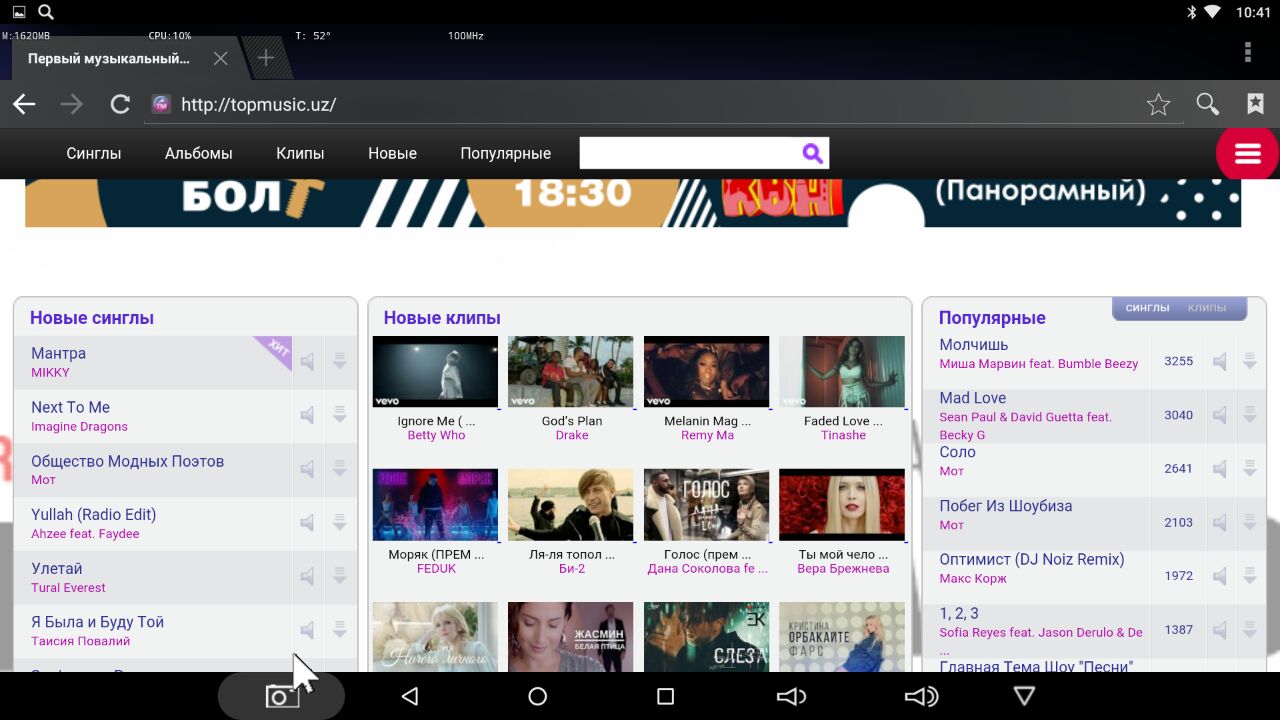The height and width of the screenshot is (720, 1280).
Task: Reload the page with refresh icon
Action: (120, 104)
